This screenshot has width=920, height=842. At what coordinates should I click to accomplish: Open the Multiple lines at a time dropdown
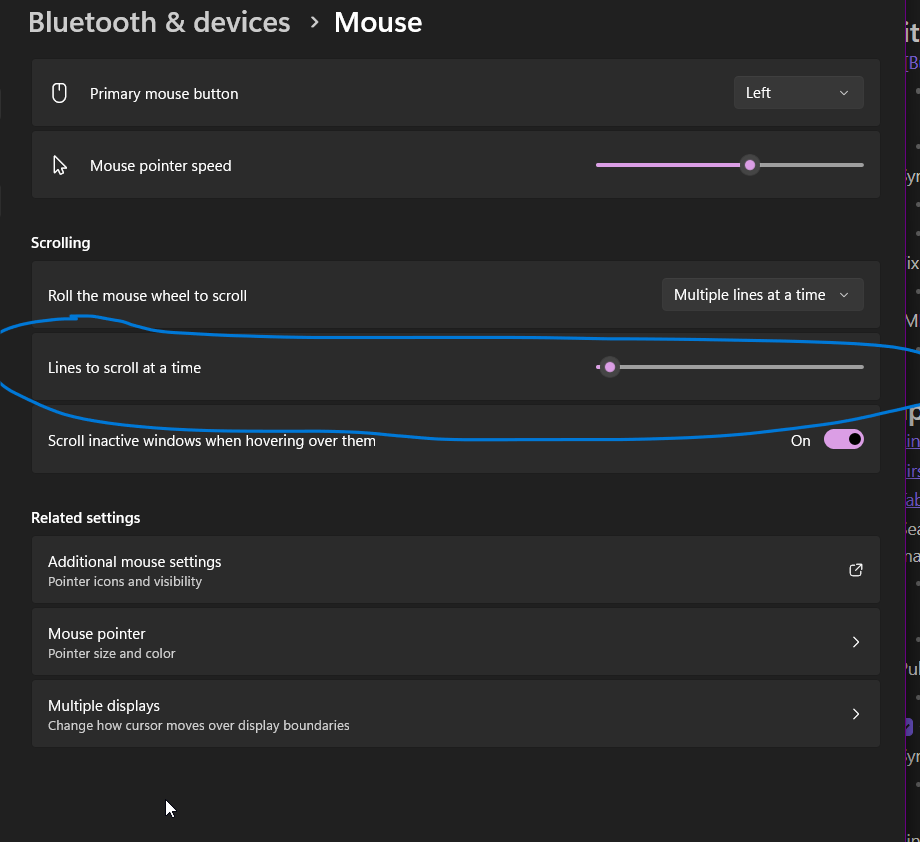pos(762,294)
